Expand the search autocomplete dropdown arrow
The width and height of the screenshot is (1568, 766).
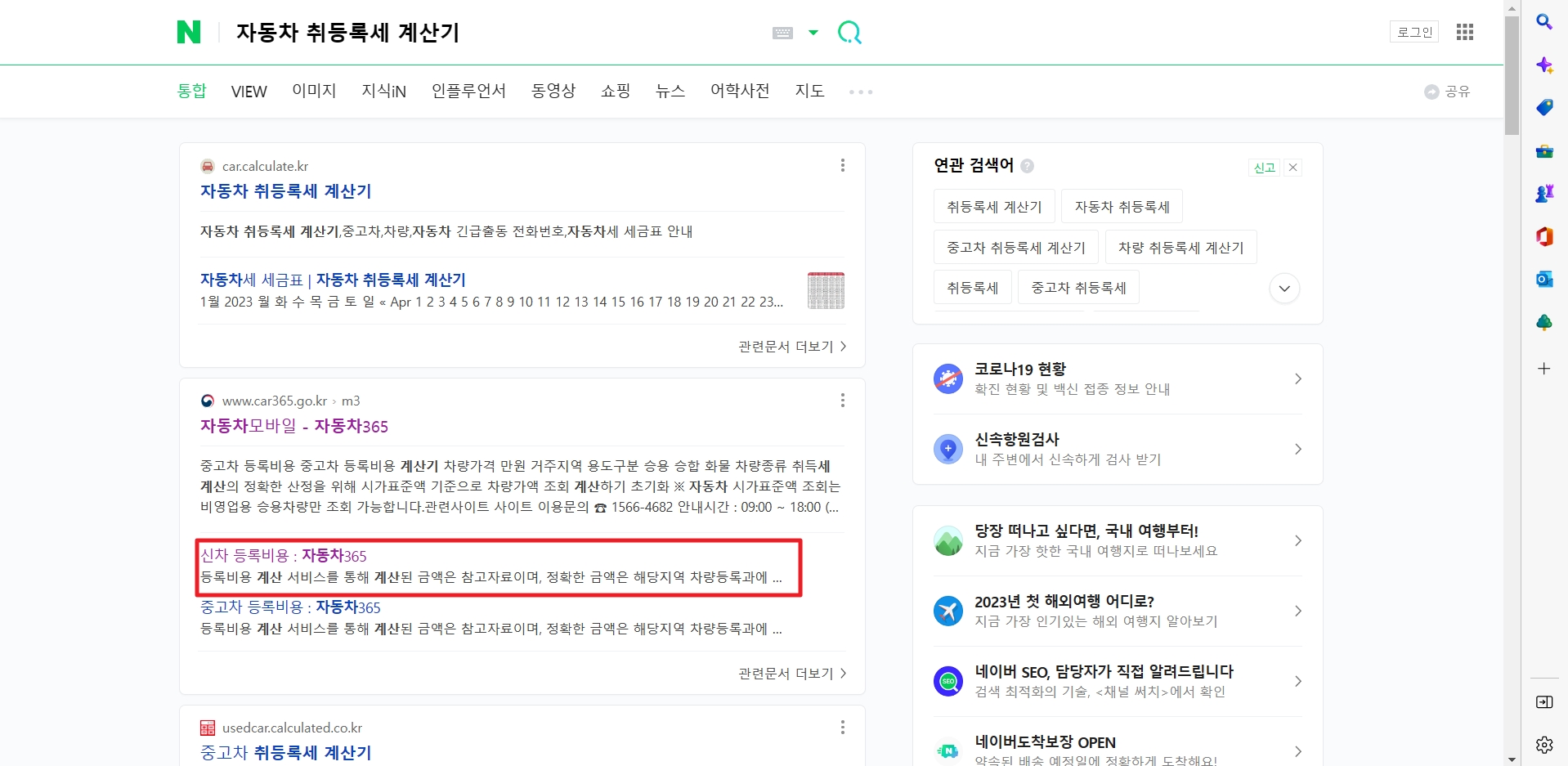813,33
